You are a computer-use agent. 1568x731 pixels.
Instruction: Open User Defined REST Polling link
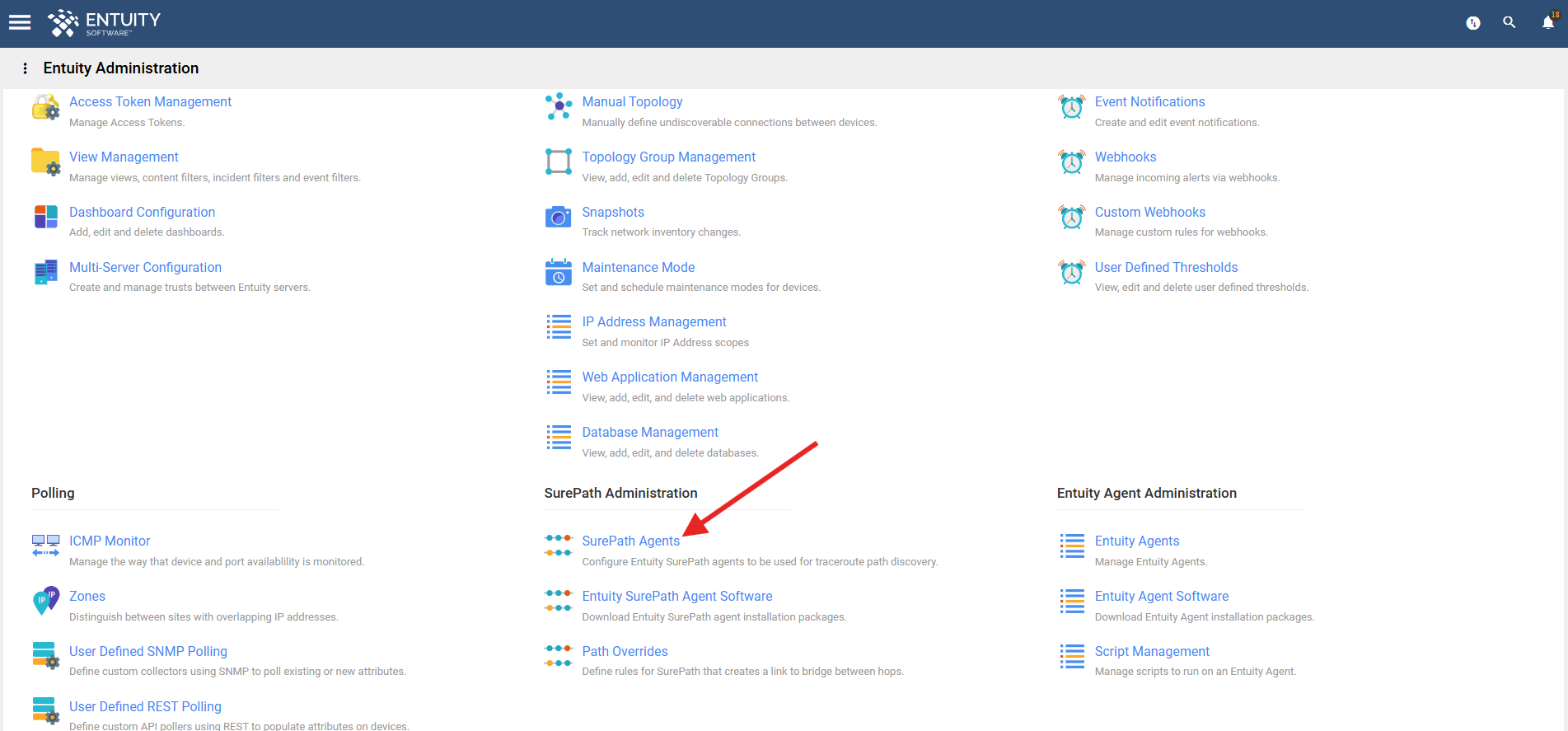145,706
